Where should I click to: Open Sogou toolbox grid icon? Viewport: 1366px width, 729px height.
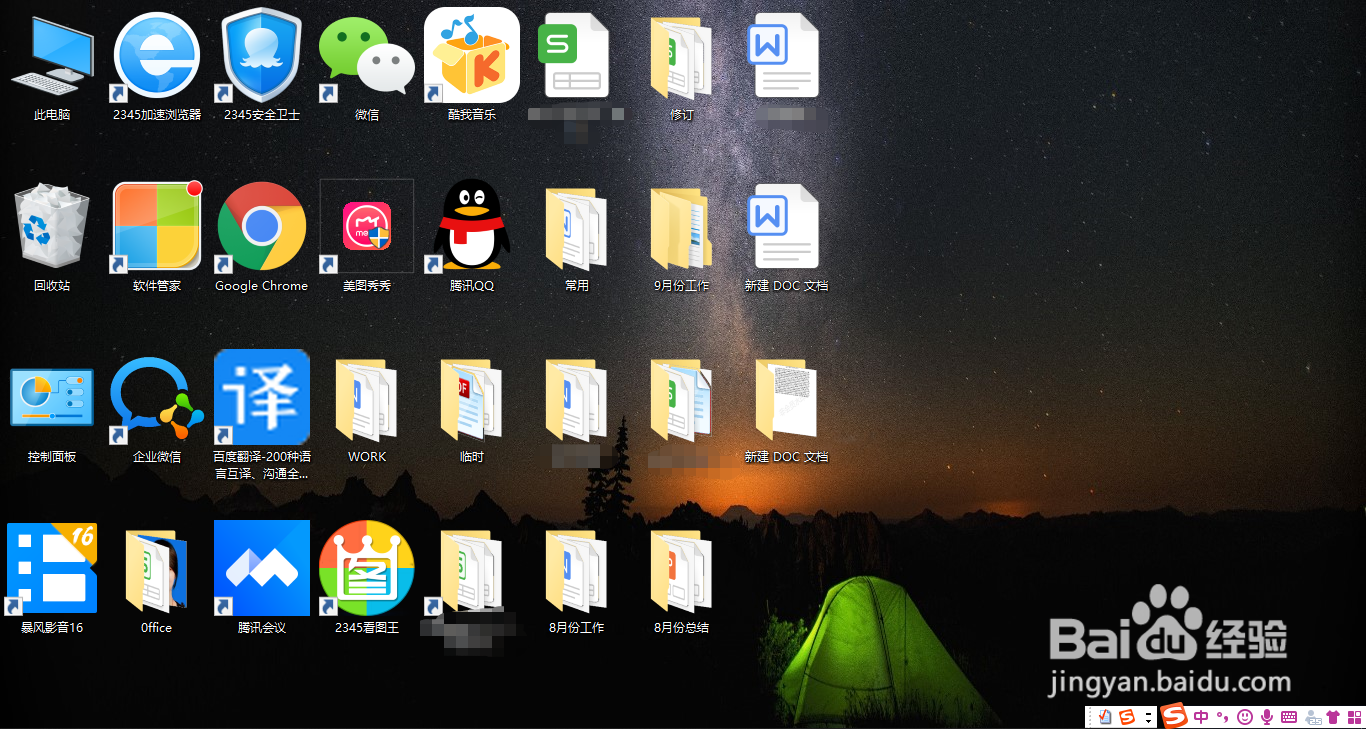tap(1355, 717)
